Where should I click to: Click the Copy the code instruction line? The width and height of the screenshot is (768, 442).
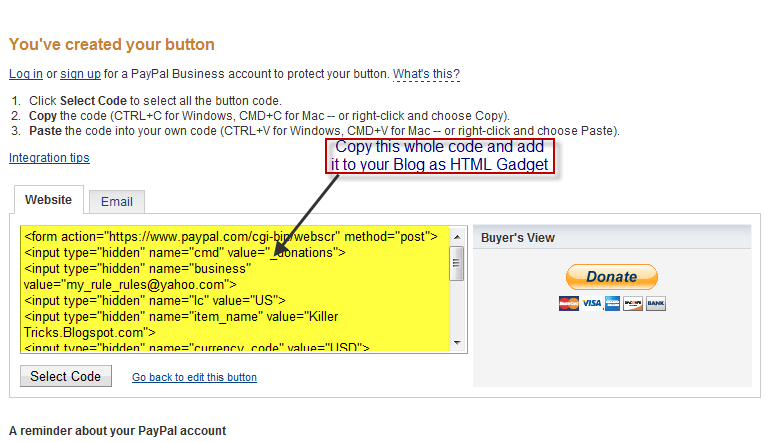tap(269, 116)
